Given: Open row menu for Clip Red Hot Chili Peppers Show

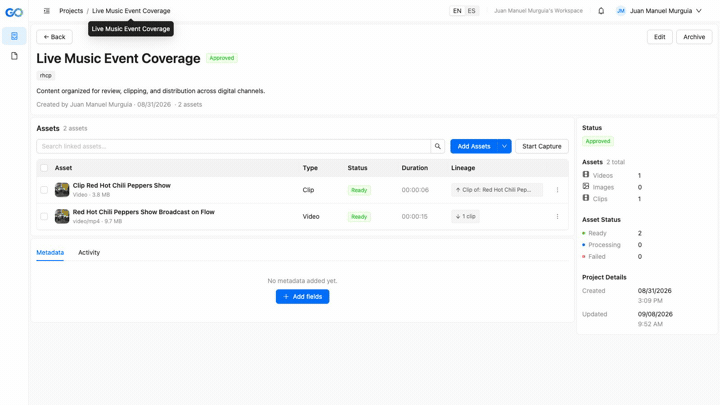Looking at the screenshot, I should pos(557,190).
